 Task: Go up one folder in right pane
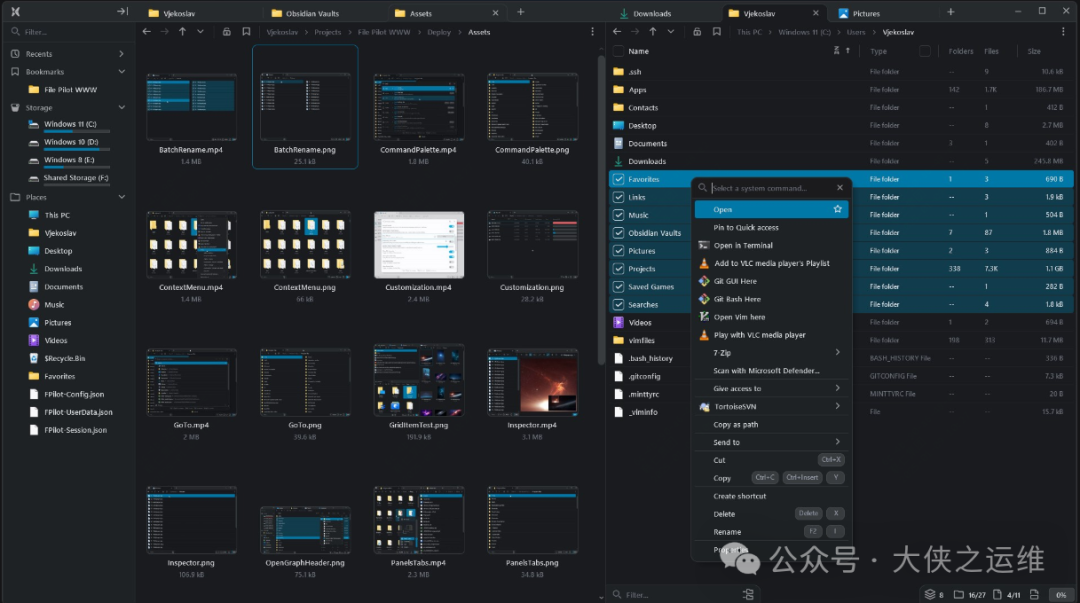point(653,32)
